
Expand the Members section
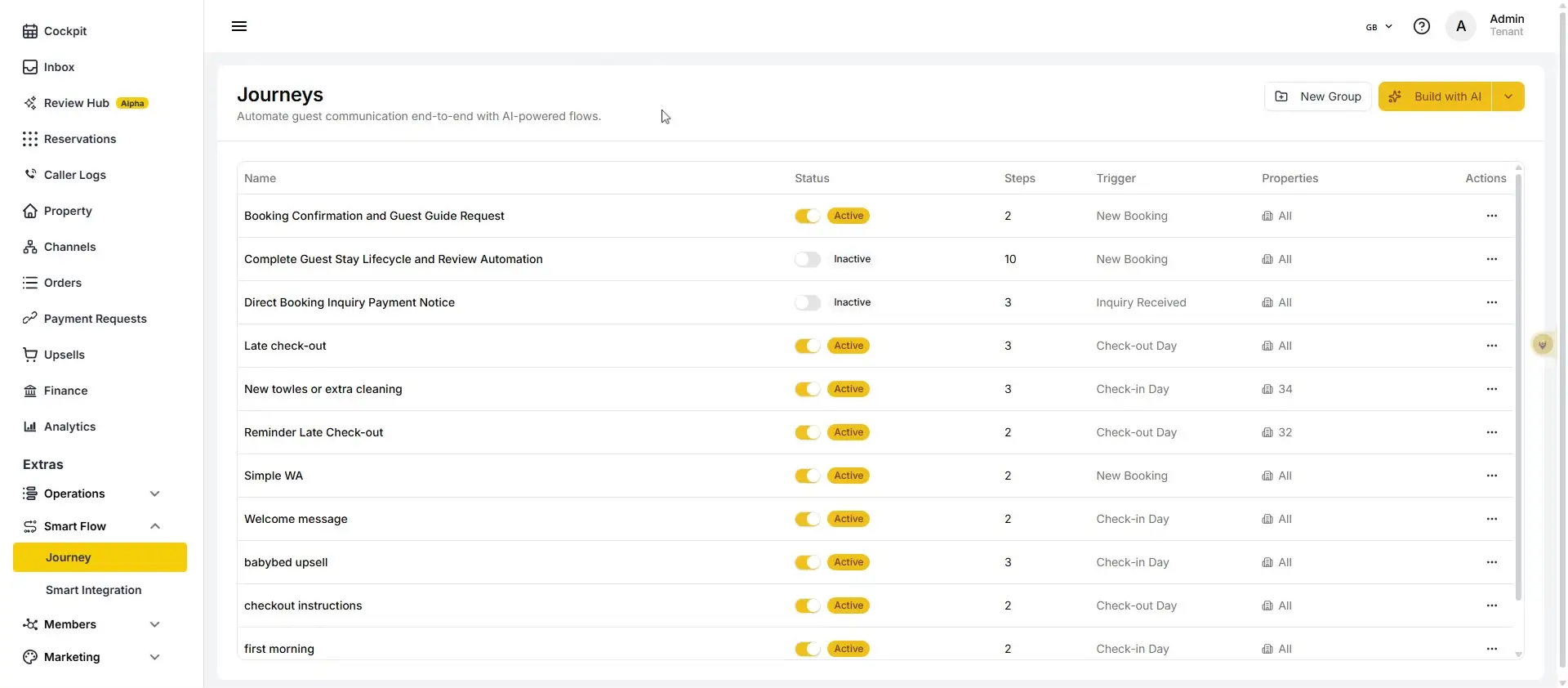point(92,624)
